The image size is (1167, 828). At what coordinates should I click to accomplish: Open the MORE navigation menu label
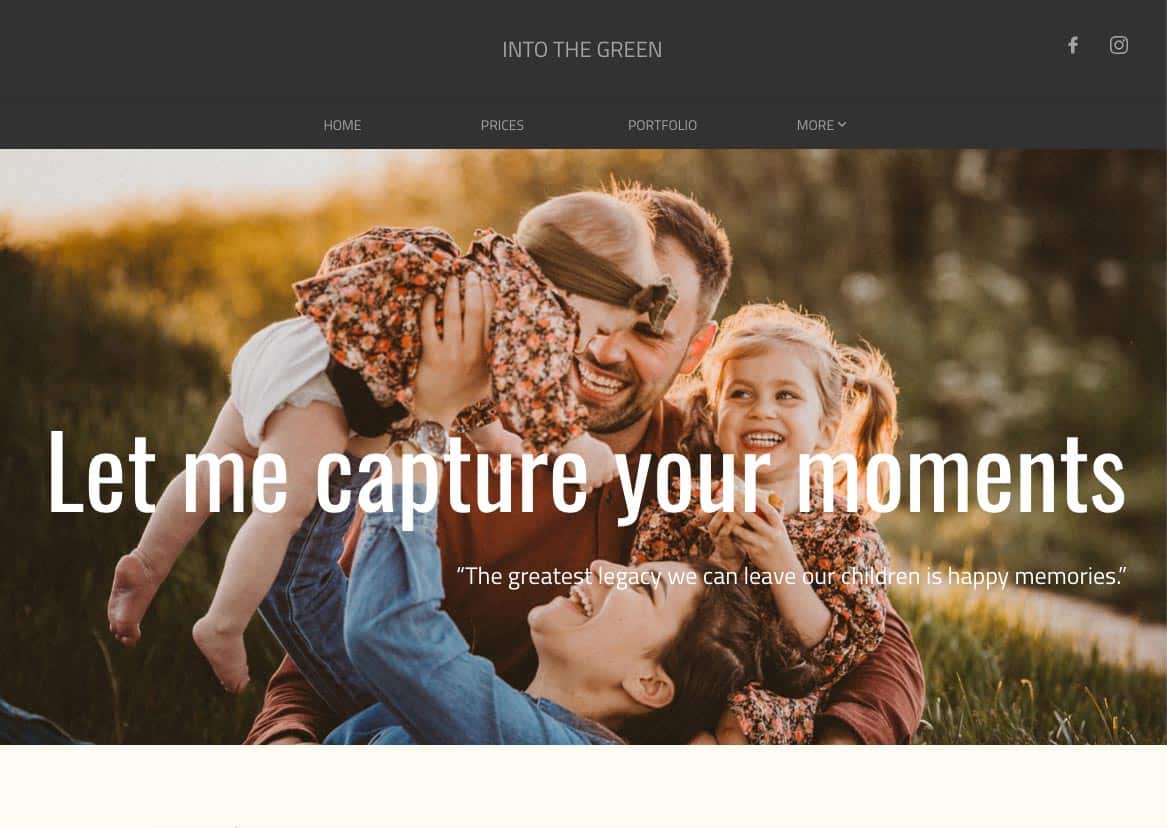[815, 125]
